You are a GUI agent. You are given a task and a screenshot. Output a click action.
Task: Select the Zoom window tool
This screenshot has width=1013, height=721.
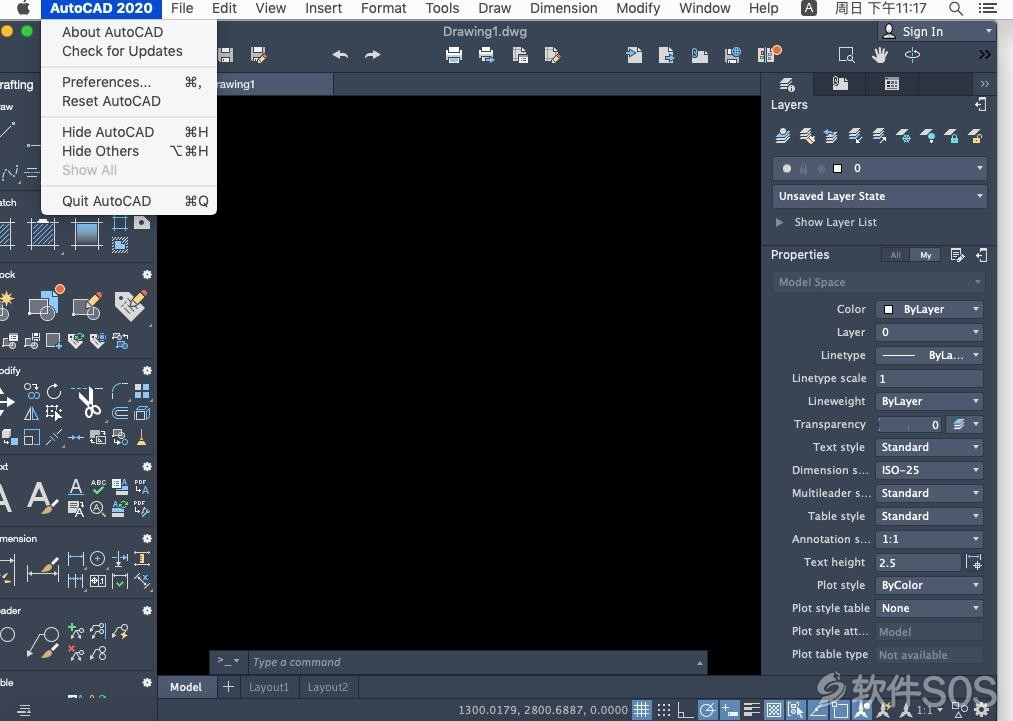tap(846, 55)
